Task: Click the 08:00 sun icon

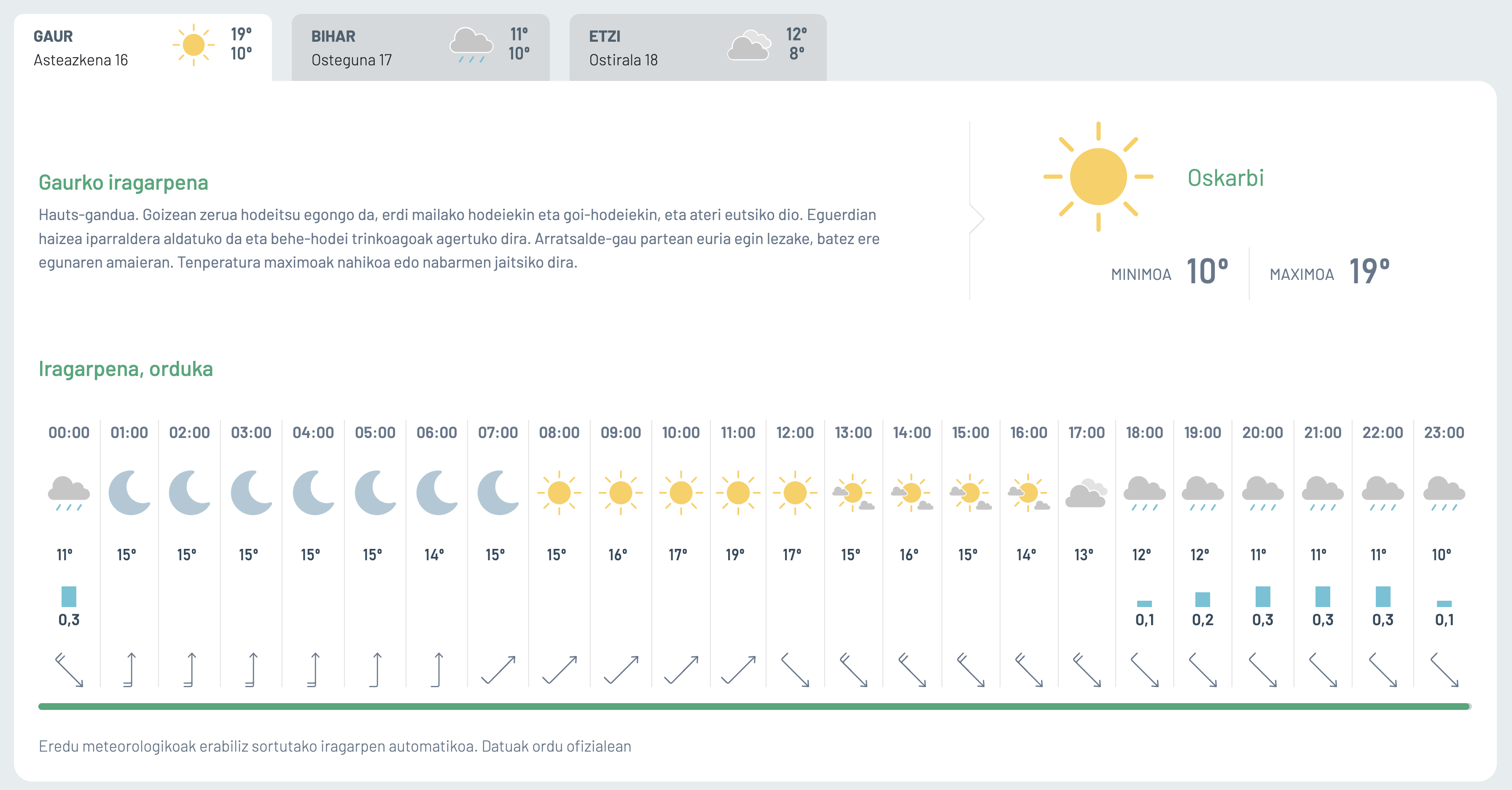Action: pos(559,492)
